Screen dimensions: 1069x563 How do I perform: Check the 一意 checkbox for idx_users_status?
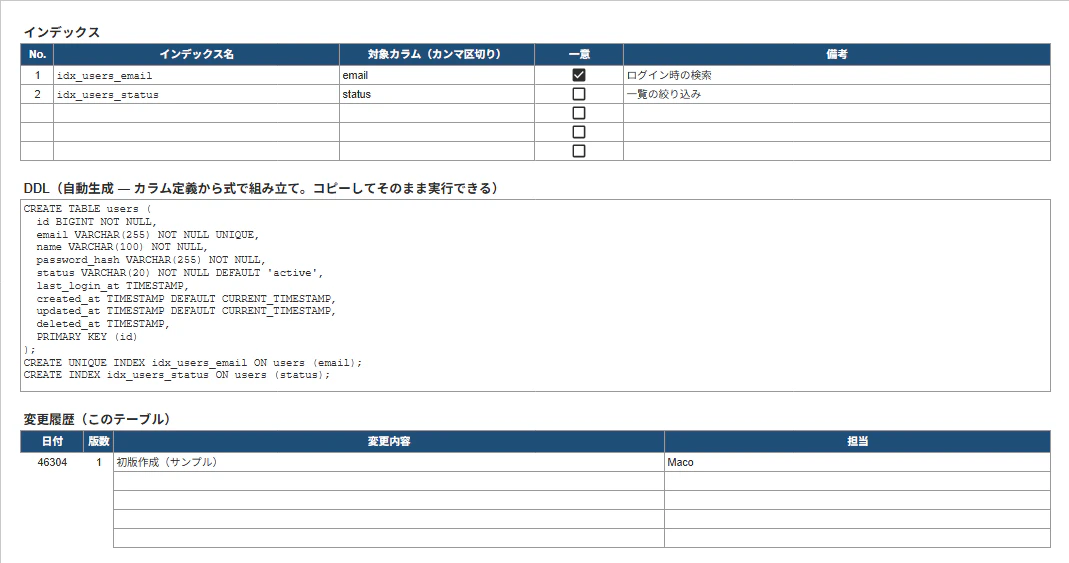(x=579, y=94)
